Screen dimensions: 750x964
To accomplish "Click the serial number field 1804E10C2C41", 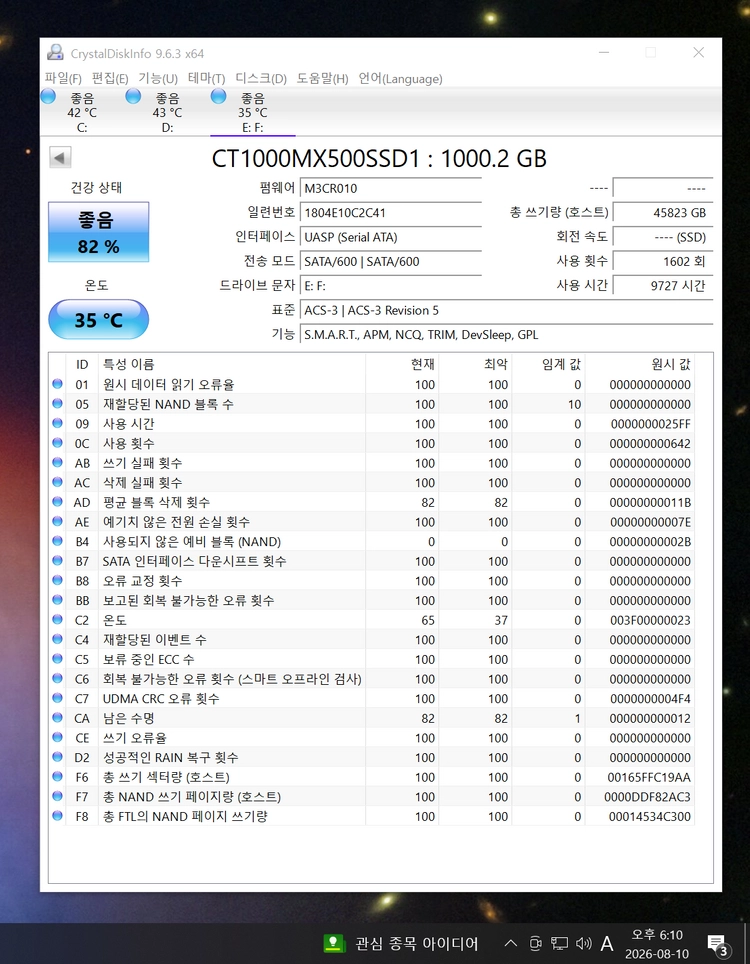I will [x=390, y=213].
